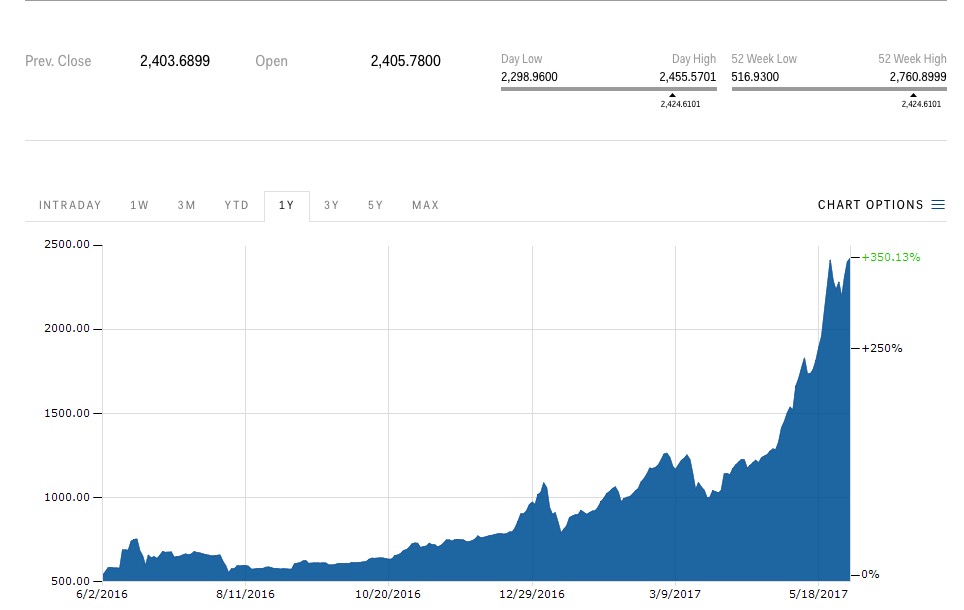Image resolution: width=964 pixels, height=610 pixels.
Task: Select the YTD range tab
Action: (237, 206)
